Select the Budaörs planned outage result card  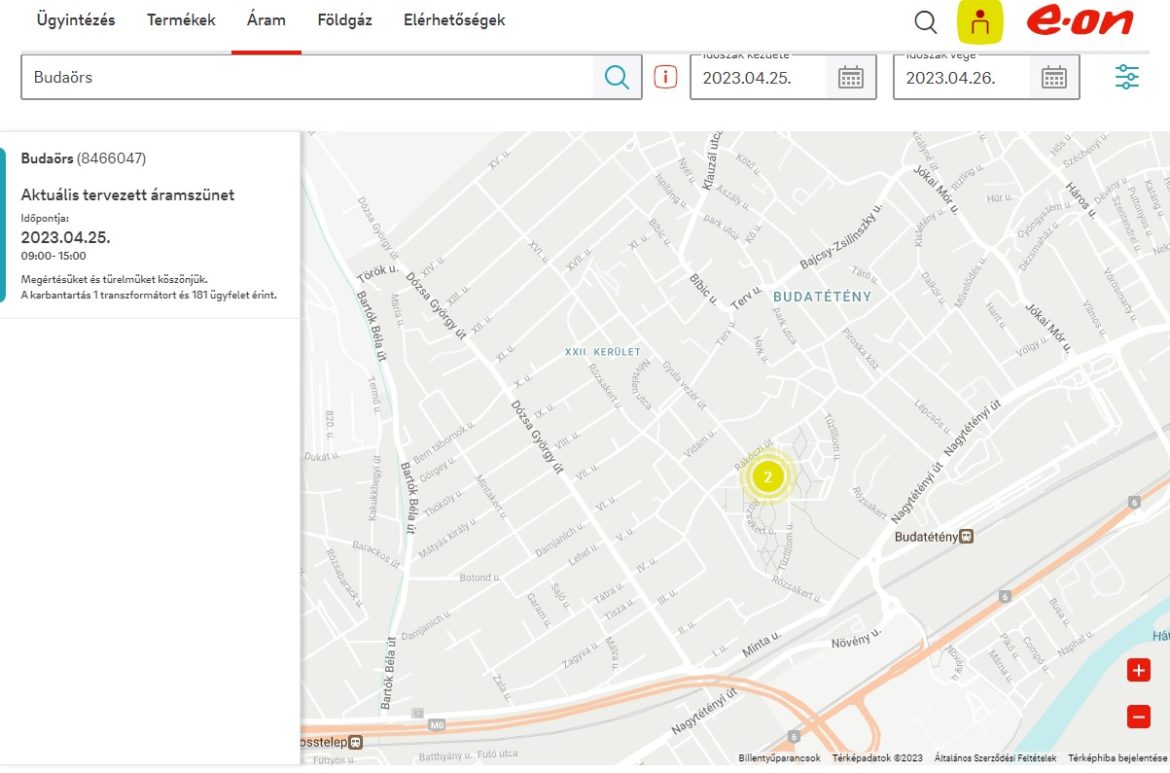point(150,225)
